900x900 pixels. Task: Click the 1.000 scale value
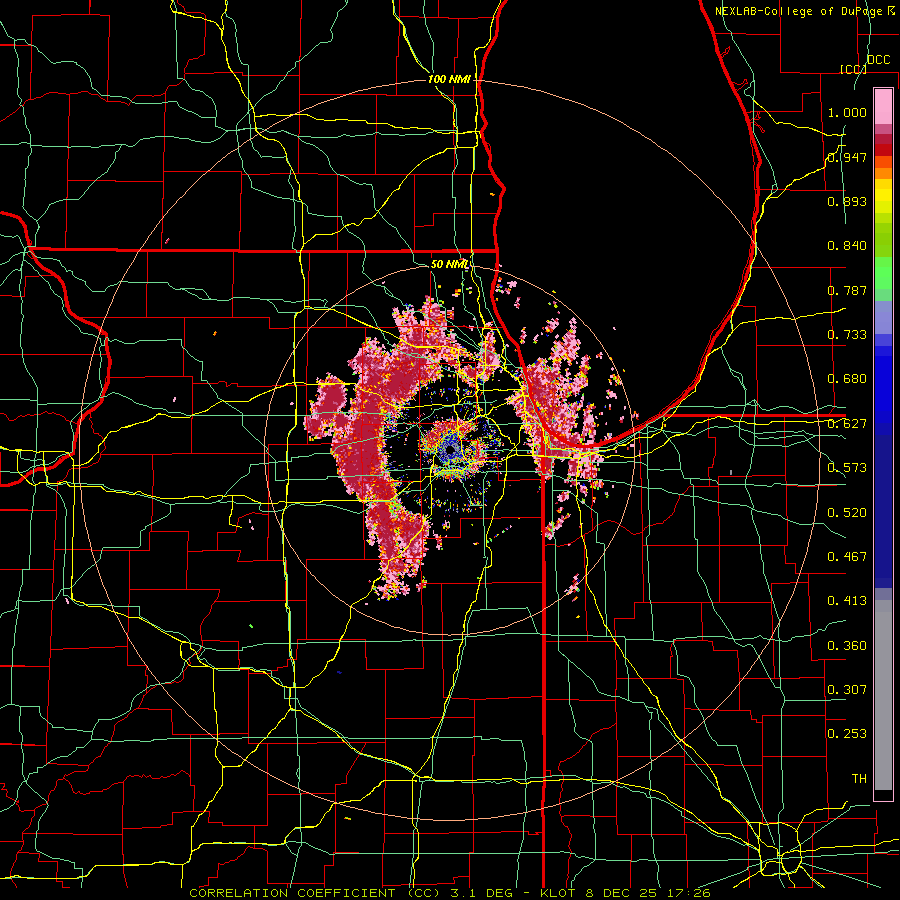(x=847, y=112)
